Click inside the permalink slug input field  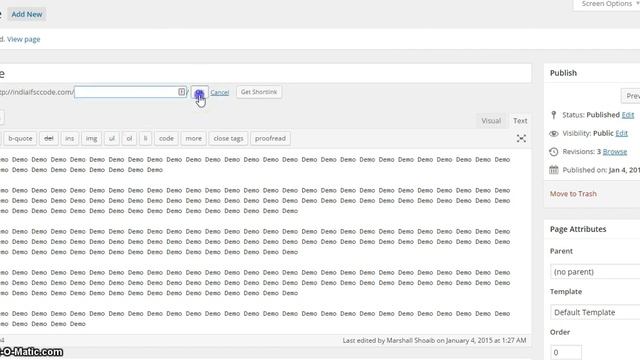click(x=130, y=92)
